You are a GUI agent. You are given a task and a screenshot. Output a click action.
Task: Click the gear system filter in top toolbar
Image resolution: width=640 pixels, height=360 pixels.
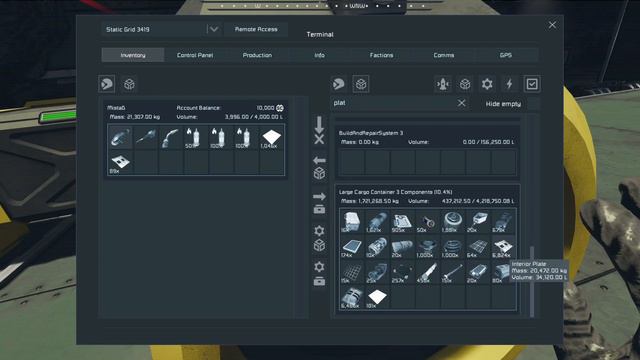click(487, 84)
